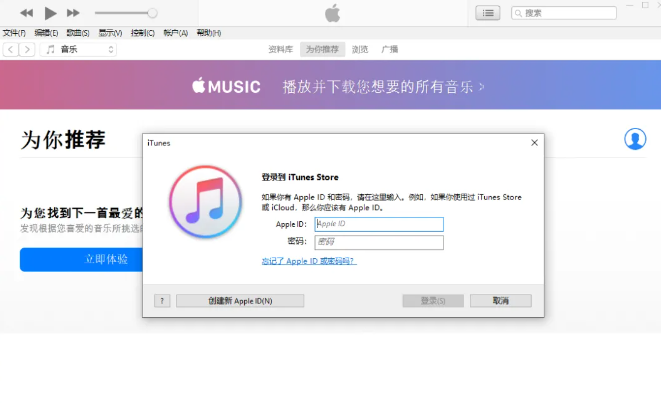
Task: Click the question mark help button
Action: point(162,301)
